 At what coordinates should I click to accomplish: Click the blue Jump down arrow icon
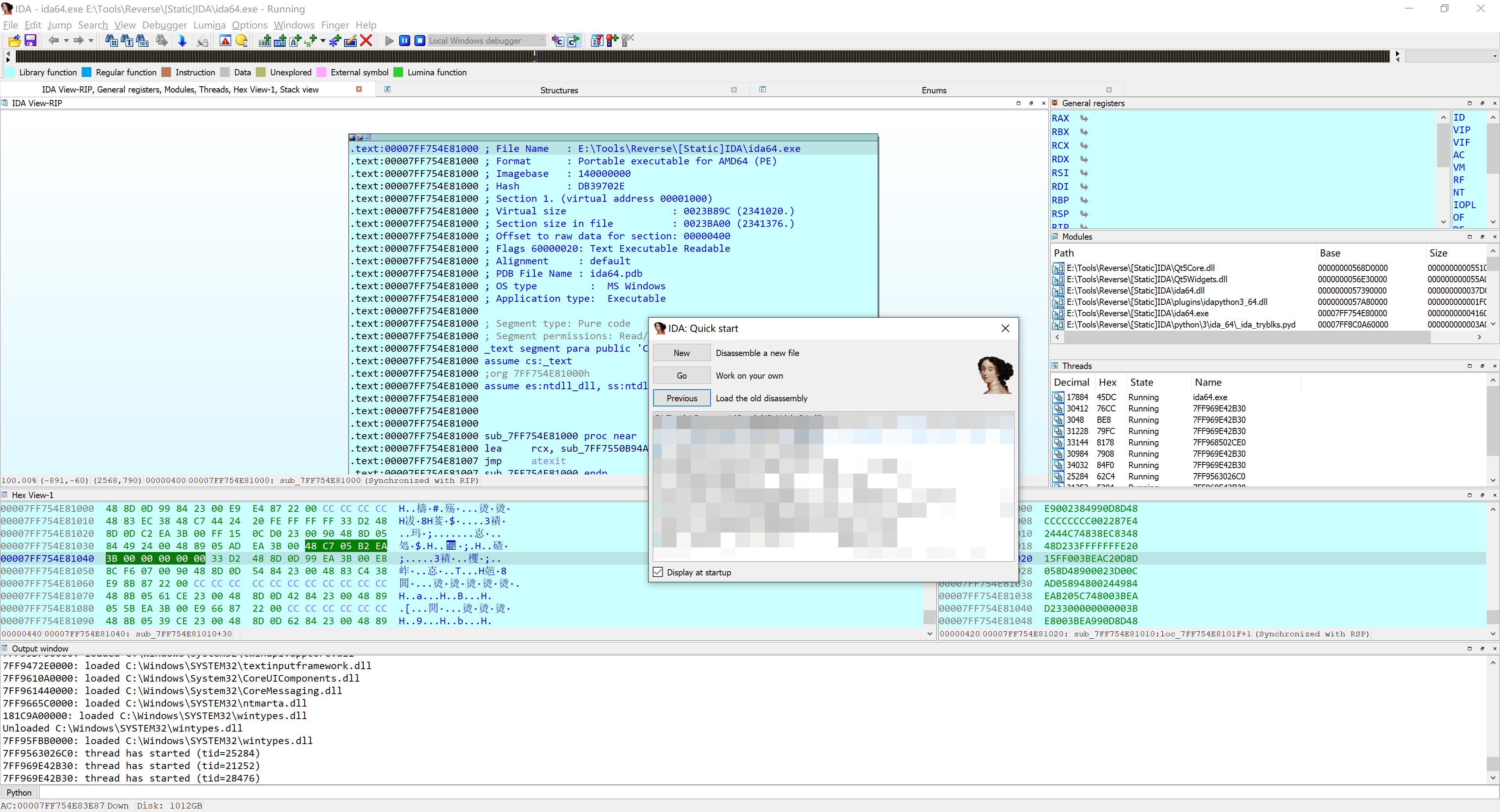(x=182, y=41)
